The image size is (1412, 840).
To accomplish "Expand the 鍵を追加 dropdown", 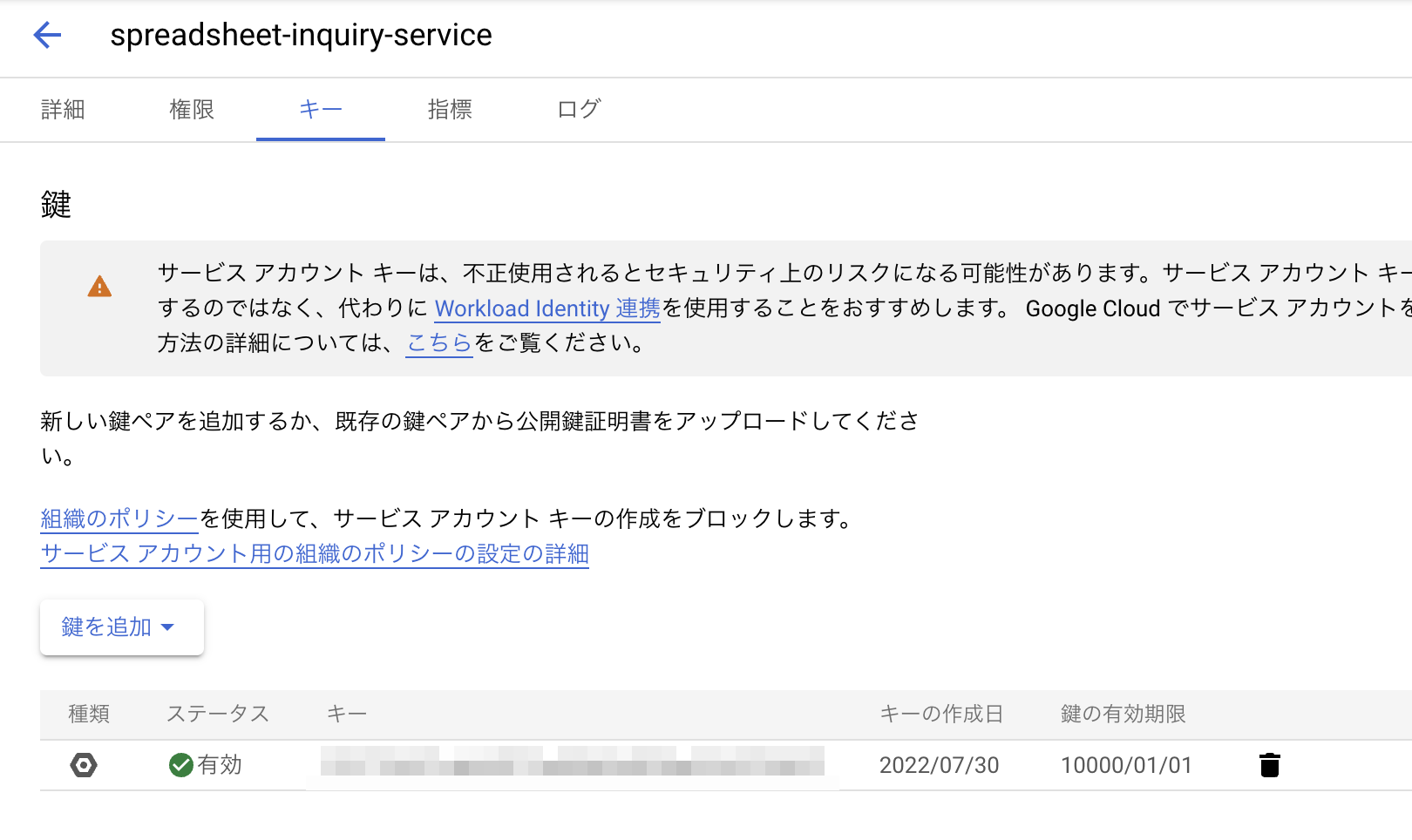I will (x=121, y=627).
